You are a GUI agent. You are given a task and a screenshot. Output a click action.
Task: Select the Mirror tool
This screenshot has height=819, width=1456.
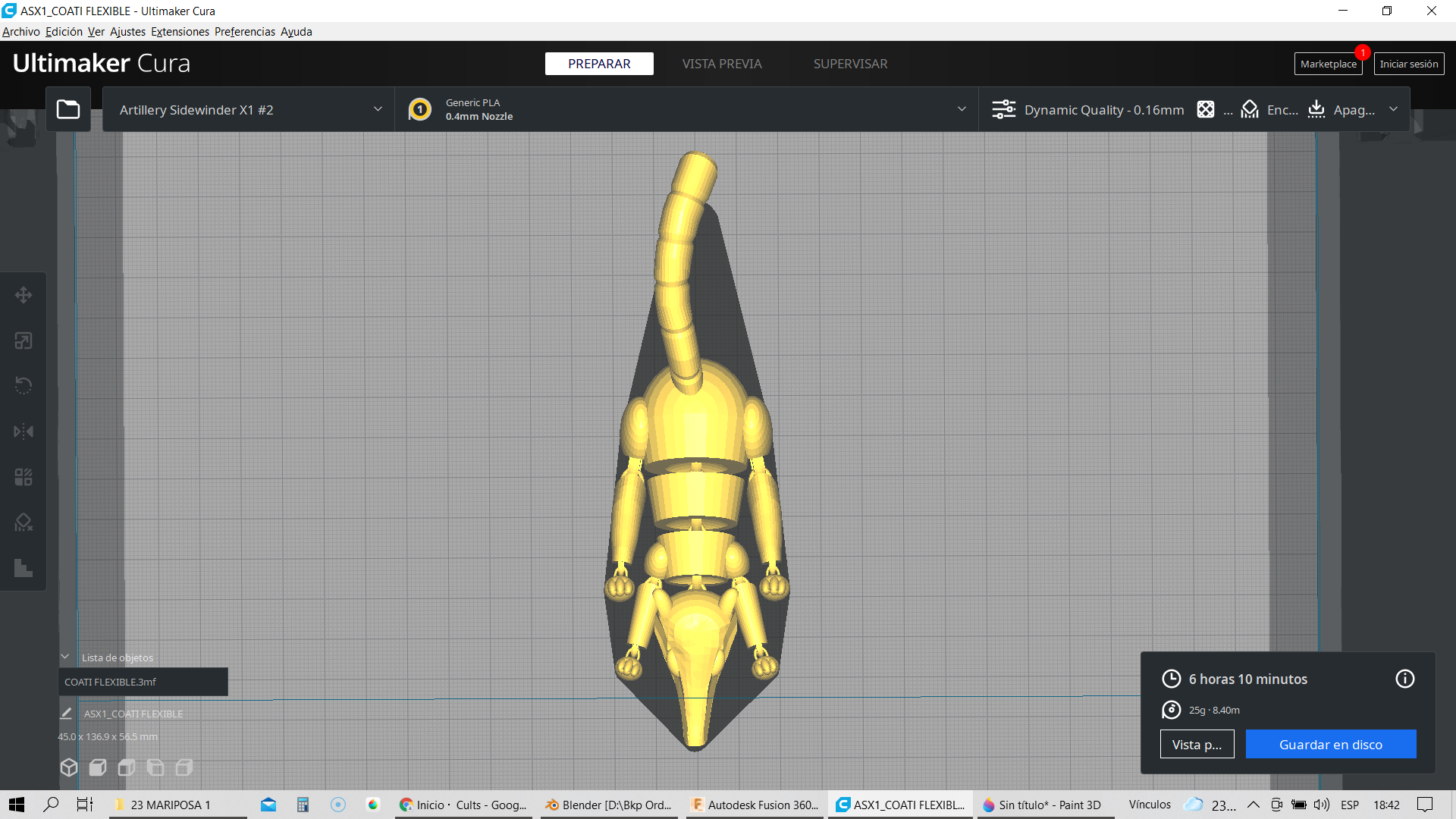coord(24,431)
